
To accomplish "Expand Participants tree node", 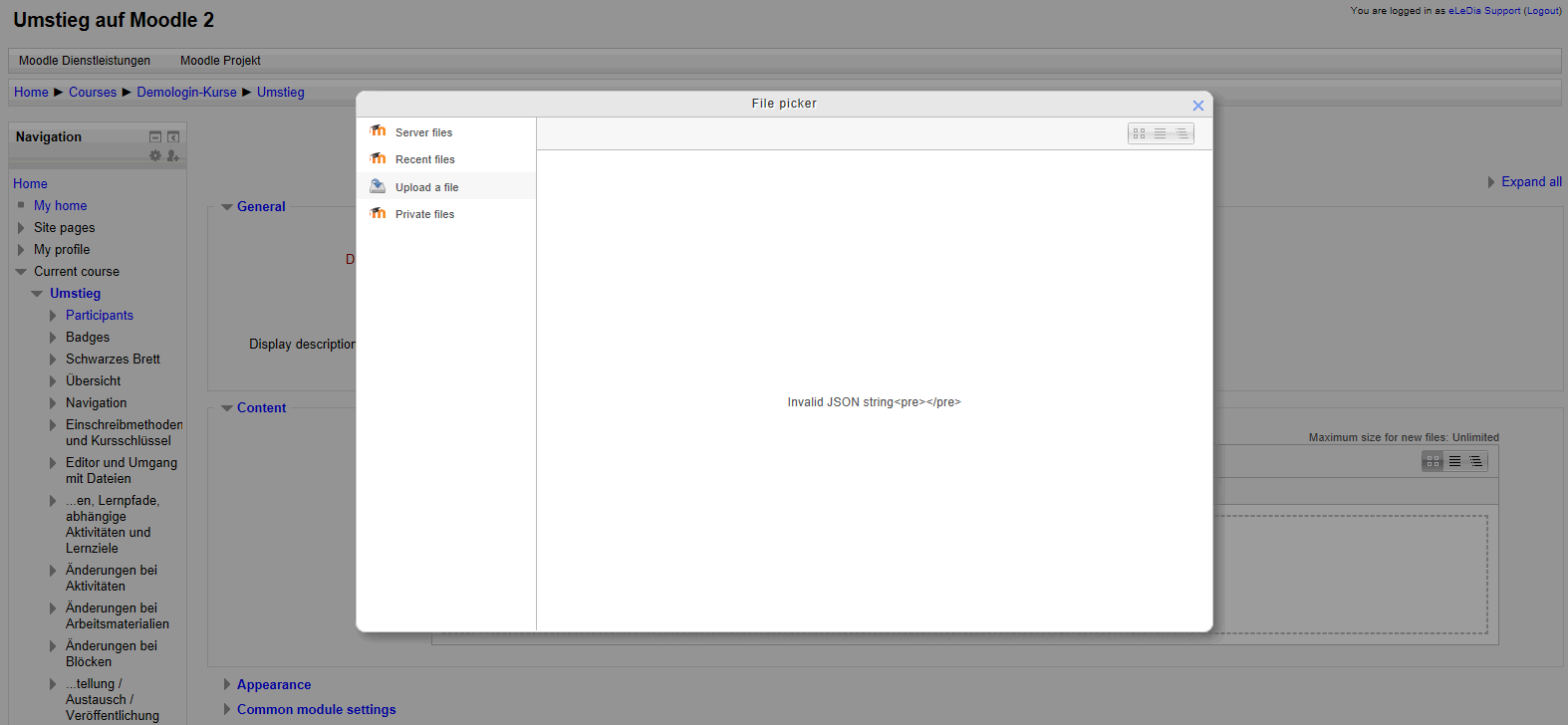I will pyautogui.click(x=53, y=315).
